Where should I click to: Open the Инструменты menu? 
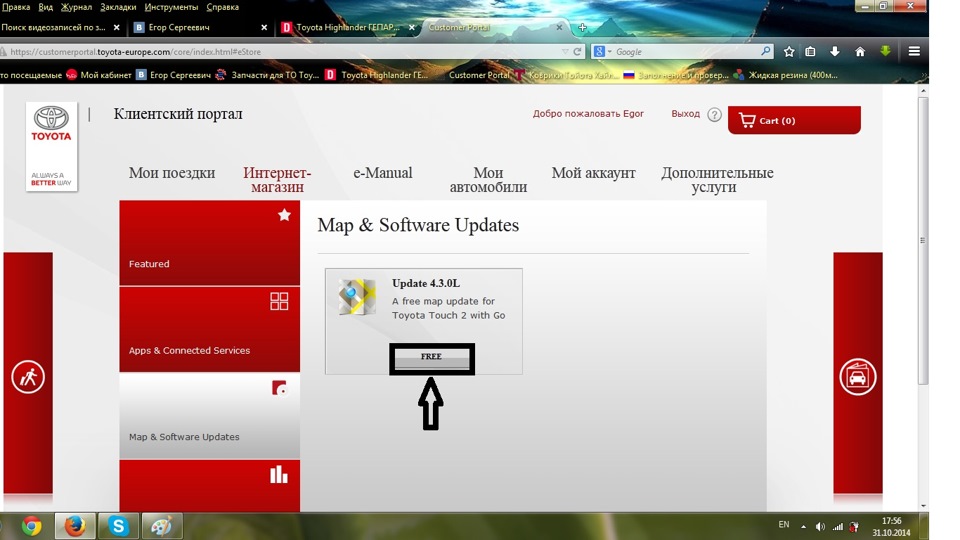tap(171, 7)
